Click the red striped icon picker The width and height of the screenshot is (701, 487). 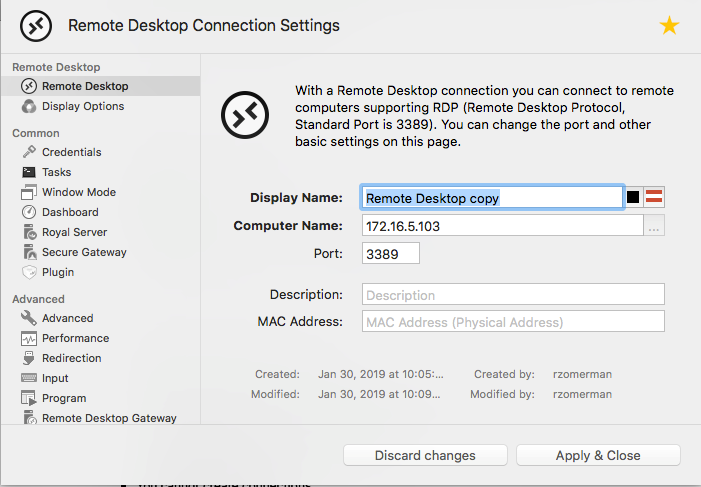point(654,197)
